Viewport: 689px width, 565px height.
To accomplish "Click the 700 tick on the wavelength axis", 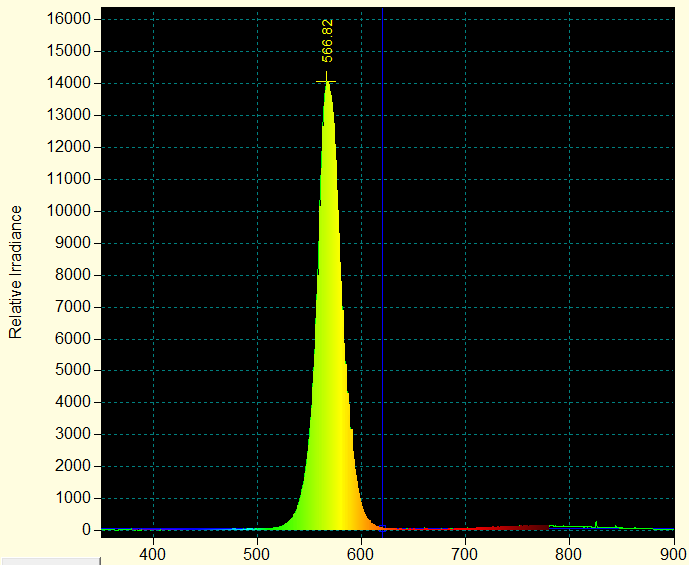I will point(465,551).
